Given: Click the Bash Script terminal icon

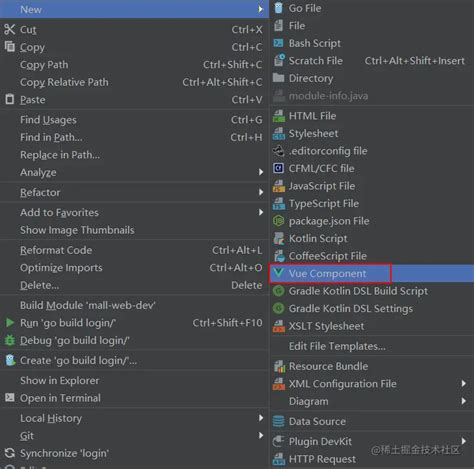Looking at the screenshot, I should [278, 43].
